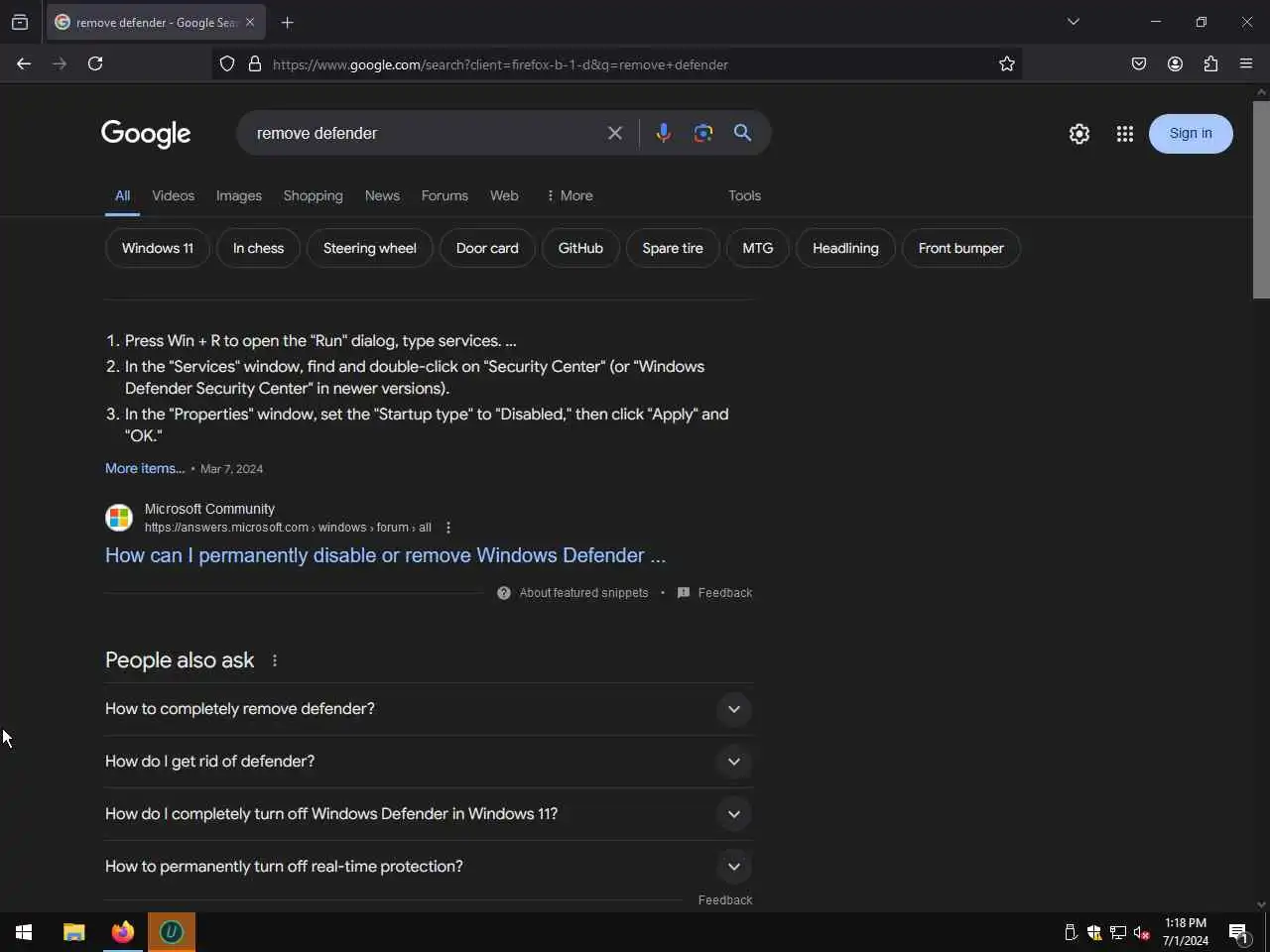Select the 'Windows 11' suggestion chip
This screenshot has width=1270, height=952.
[x=158, y=248]
